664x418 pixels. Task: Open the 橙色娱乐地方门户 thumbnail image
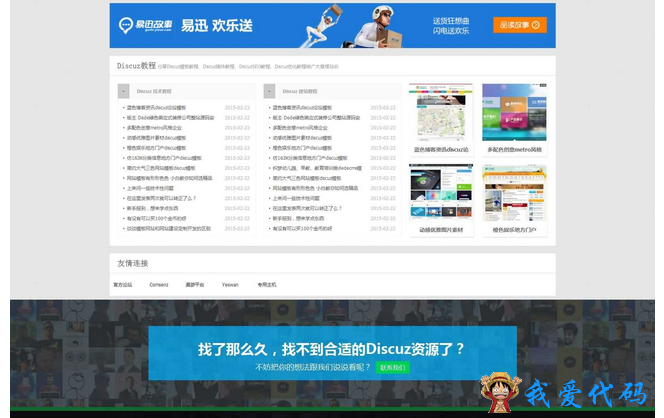pyautogui.click(x=514, y=193)
